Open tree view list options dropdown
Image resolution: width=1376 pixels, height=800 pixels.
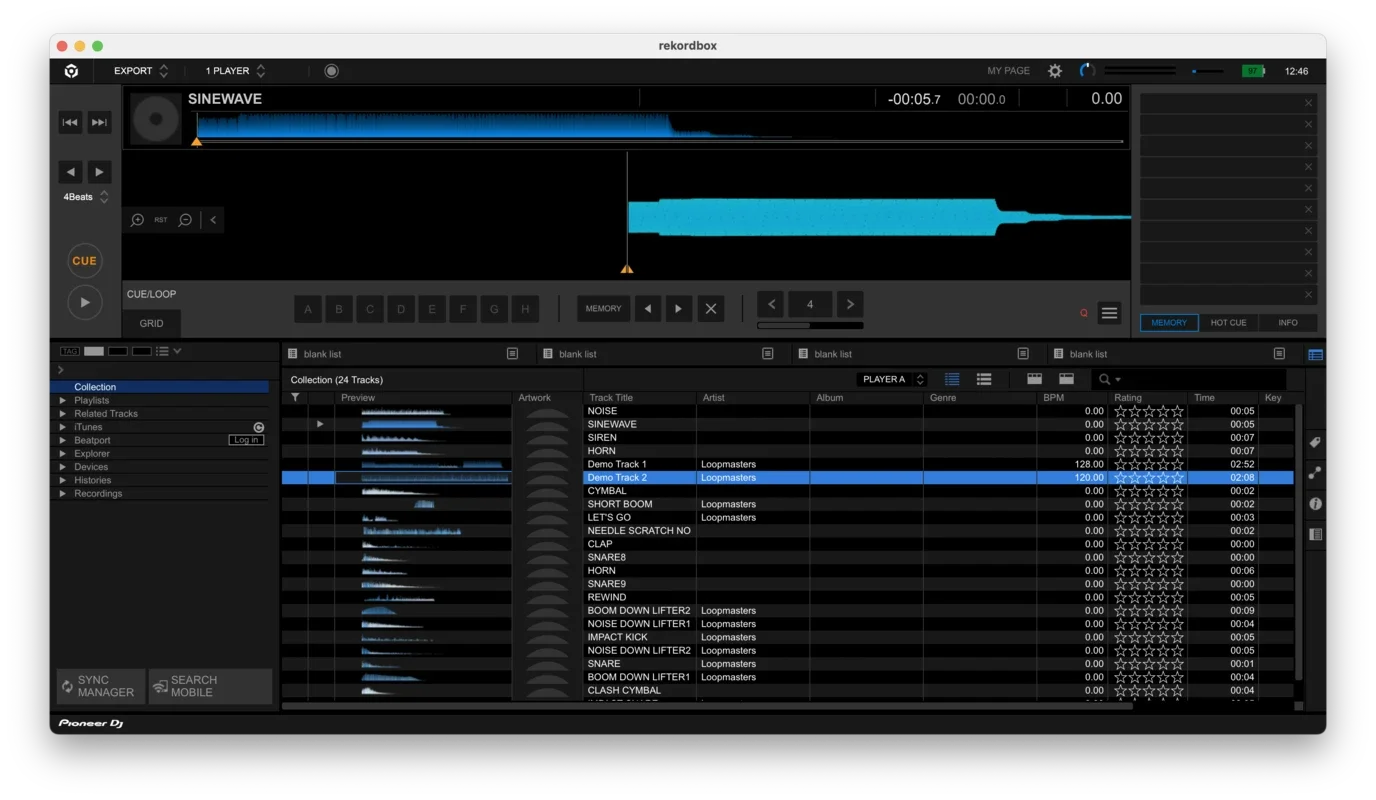167,351
